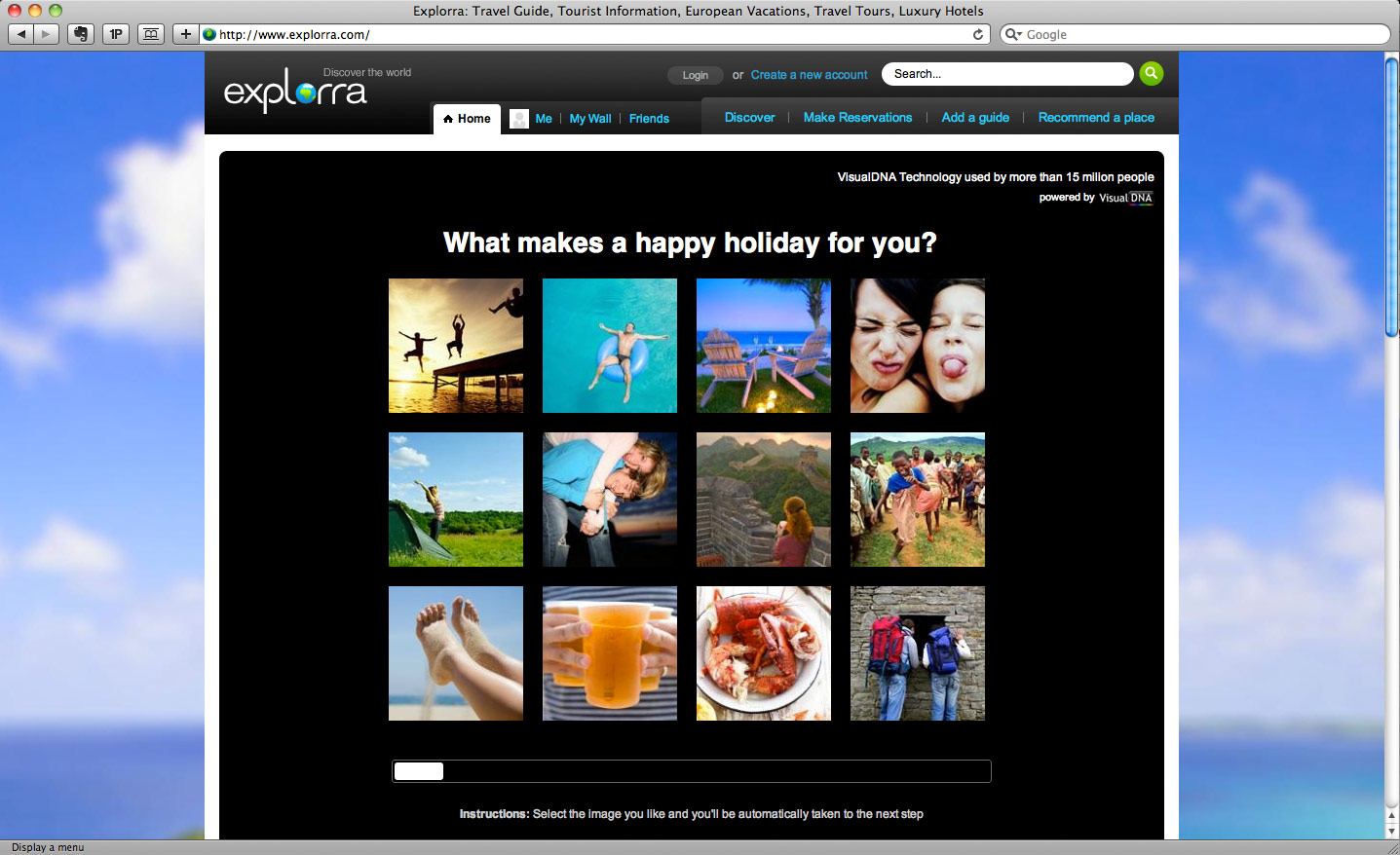Click the Evernote elephant toolbar button
This screenshot has height=855, width=1400.
[x=81, y=34]
